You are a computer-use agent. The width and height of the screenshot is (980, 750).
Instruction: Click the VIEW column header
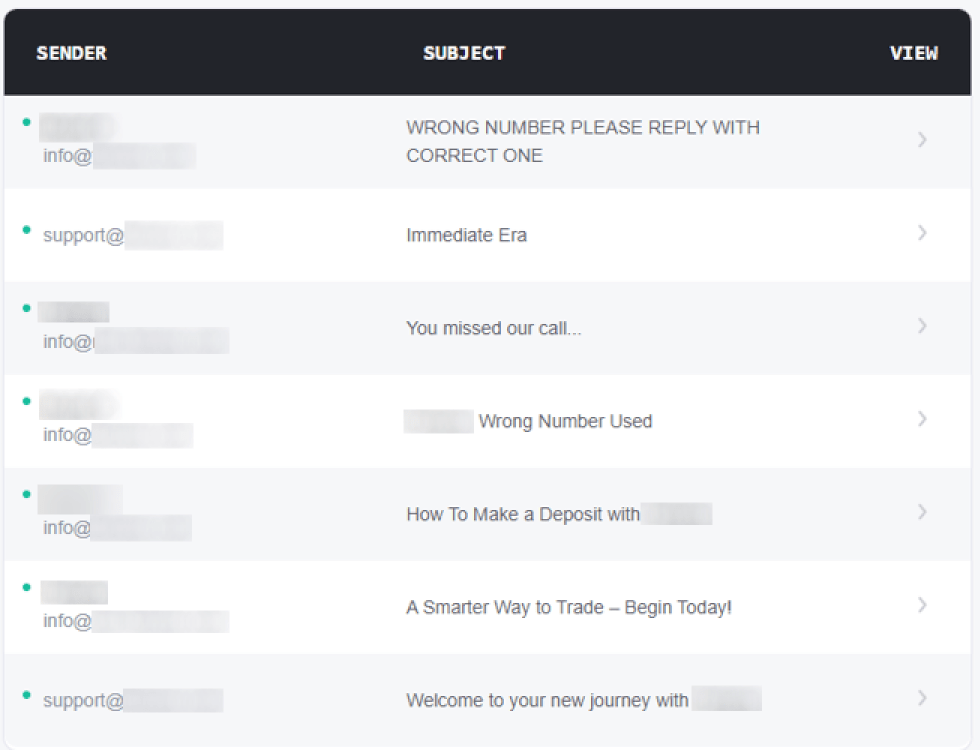[913, 53]
